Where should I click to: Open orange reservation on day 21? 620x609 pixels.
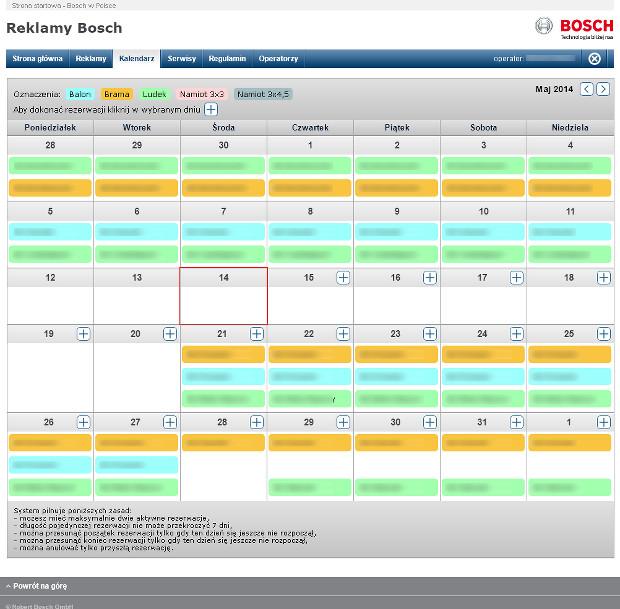pyautogui.click(x=223, y=354)
